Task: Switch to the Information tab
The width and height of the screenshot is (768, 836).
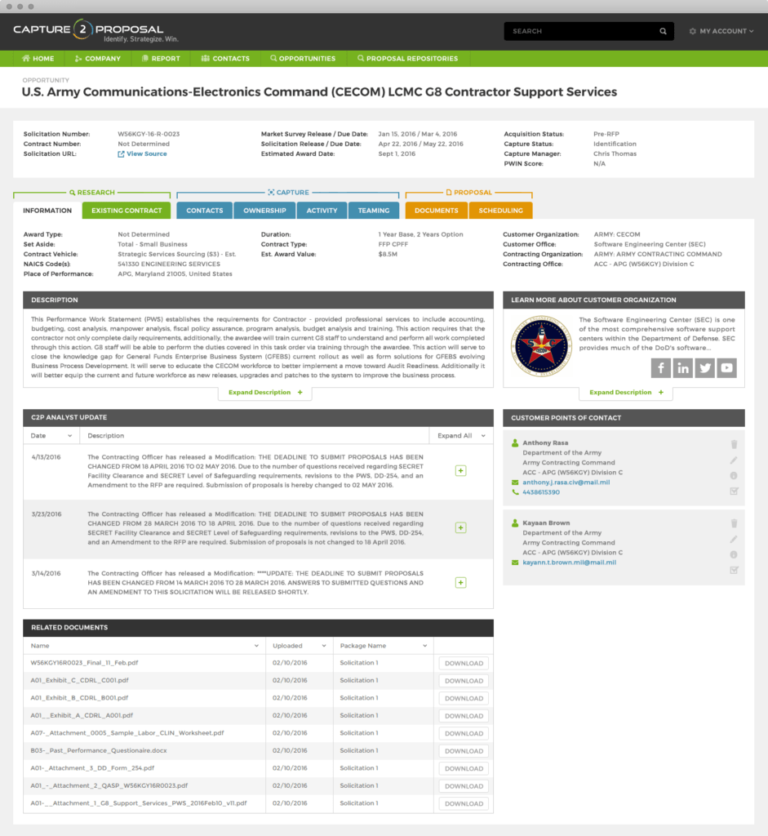Action: coord(47,211)
